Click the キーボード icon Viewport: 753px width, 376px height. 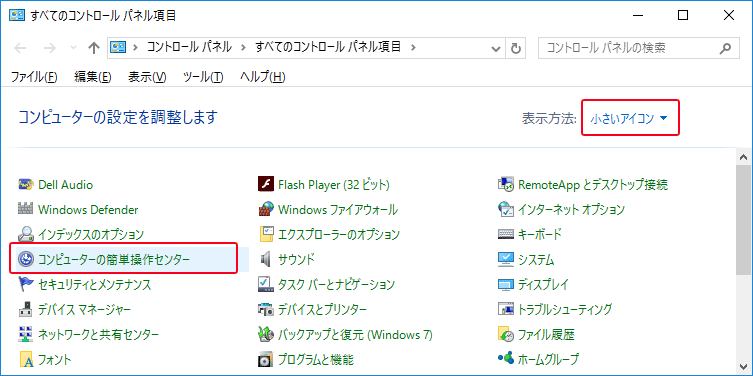click(506, 234)
